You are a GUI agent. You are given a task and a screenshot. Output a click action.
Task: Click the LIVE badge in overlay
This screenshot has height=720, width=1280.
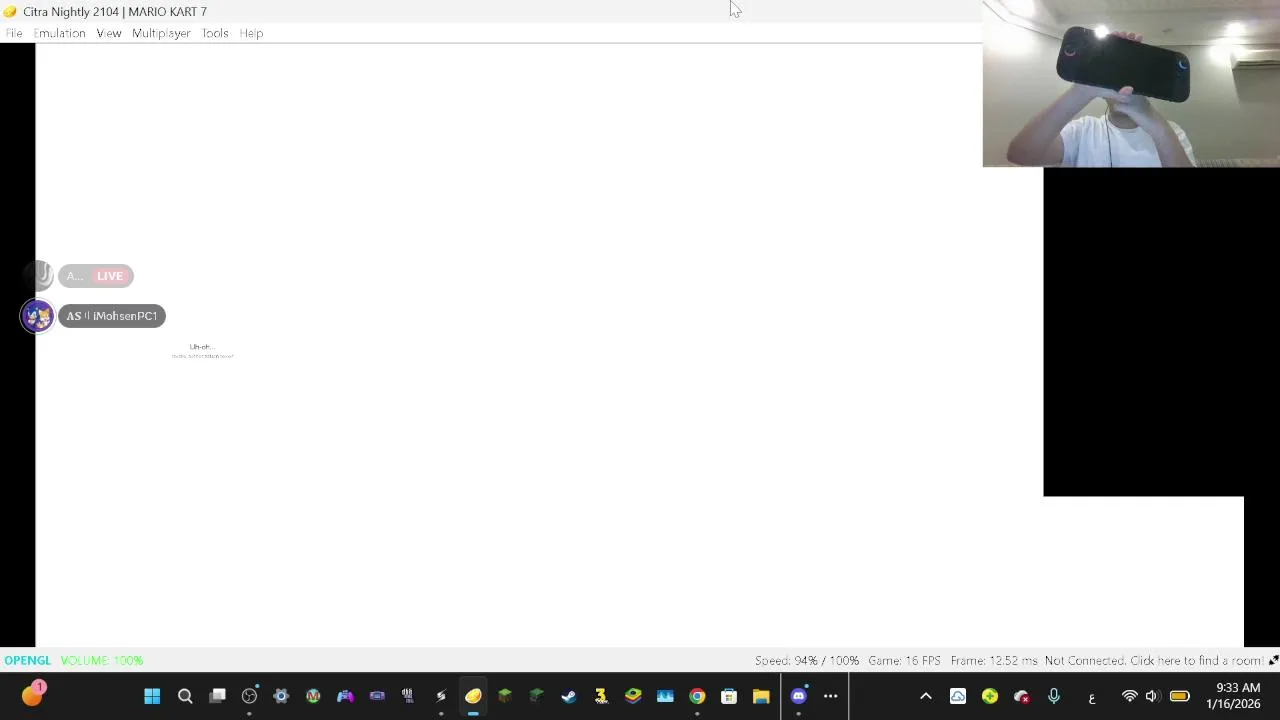coord(110,276)
